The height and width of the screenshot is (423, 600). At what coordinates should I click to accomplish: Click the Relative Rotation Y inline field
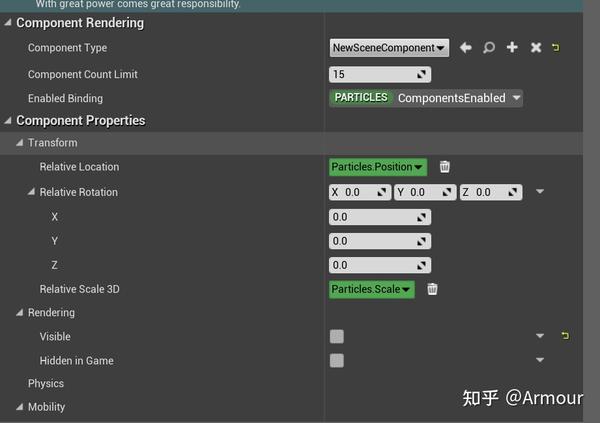(425, 192)
